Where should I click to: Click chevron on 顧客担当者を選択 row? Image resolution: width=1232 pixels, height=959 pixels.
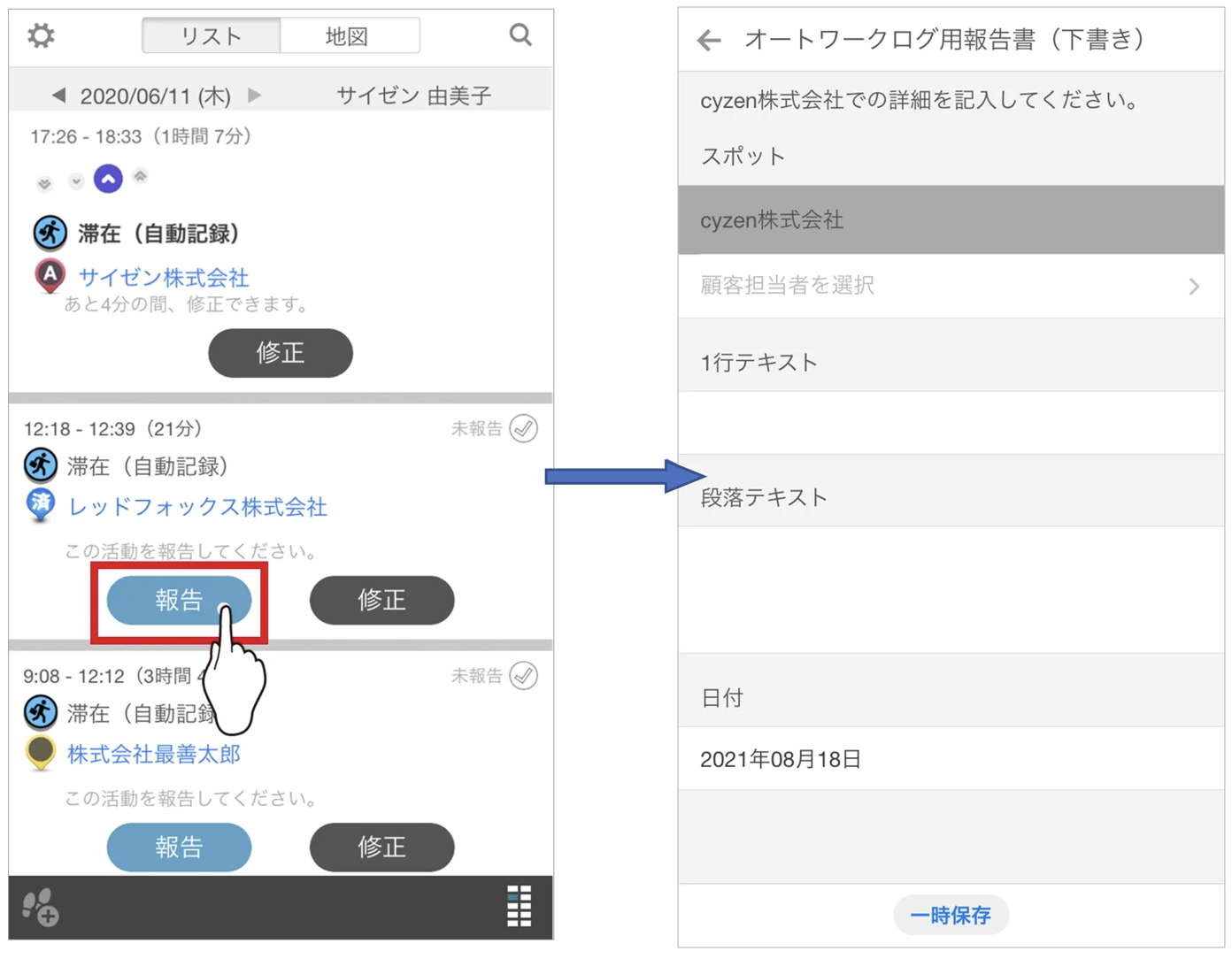(x=1194, y=287)
